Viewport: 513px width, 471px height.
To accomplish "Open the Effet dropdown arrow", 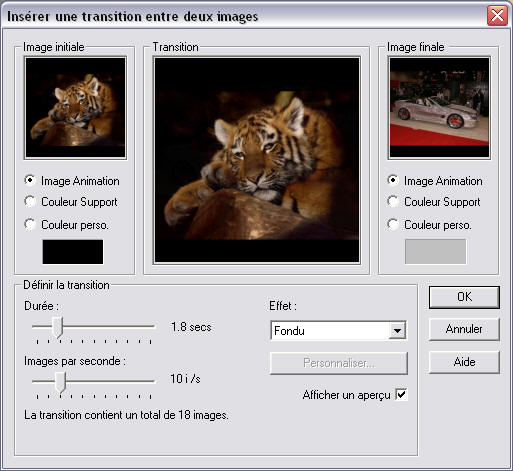I will point(397,331).
